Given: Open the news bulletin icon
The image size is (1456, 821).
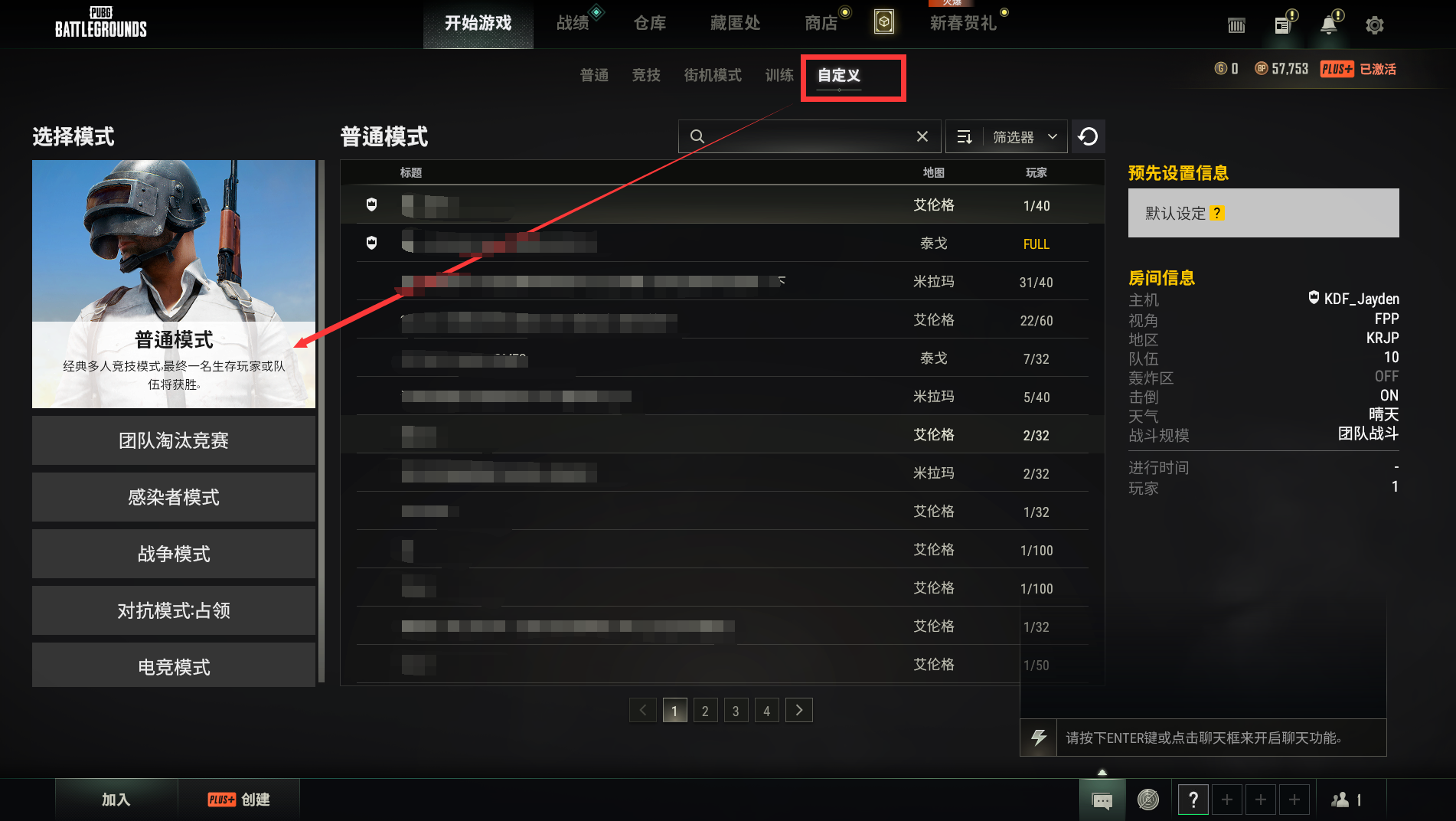Looking at the screenshot, I should (1283, 25).
